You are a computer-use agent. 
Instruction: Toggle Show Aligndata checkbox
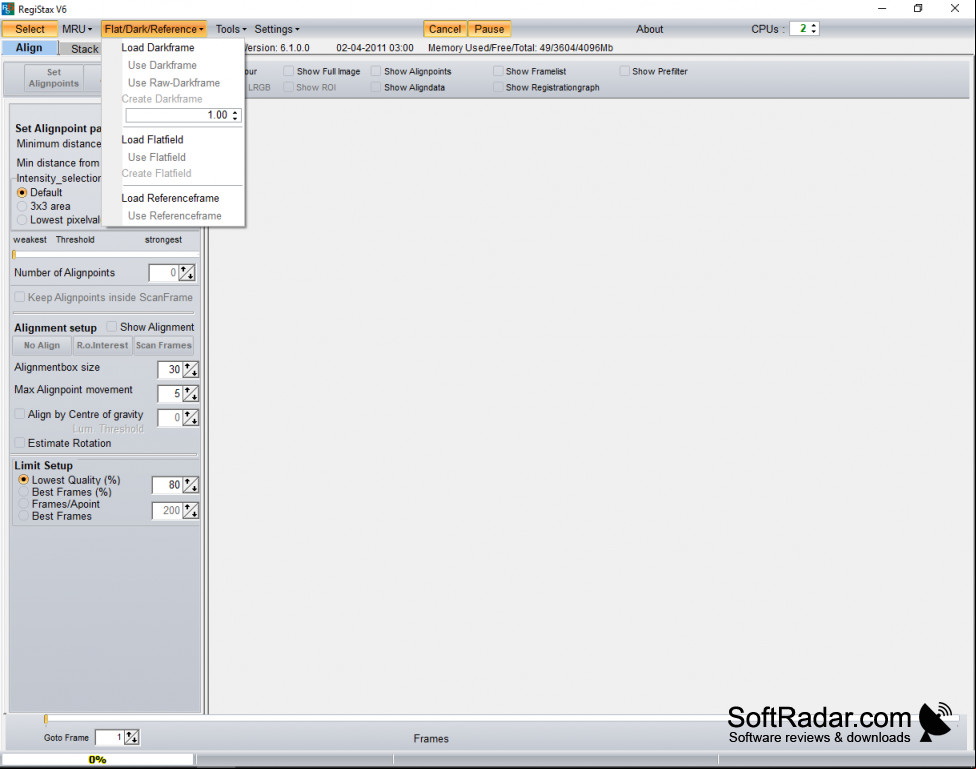(375, 87)
